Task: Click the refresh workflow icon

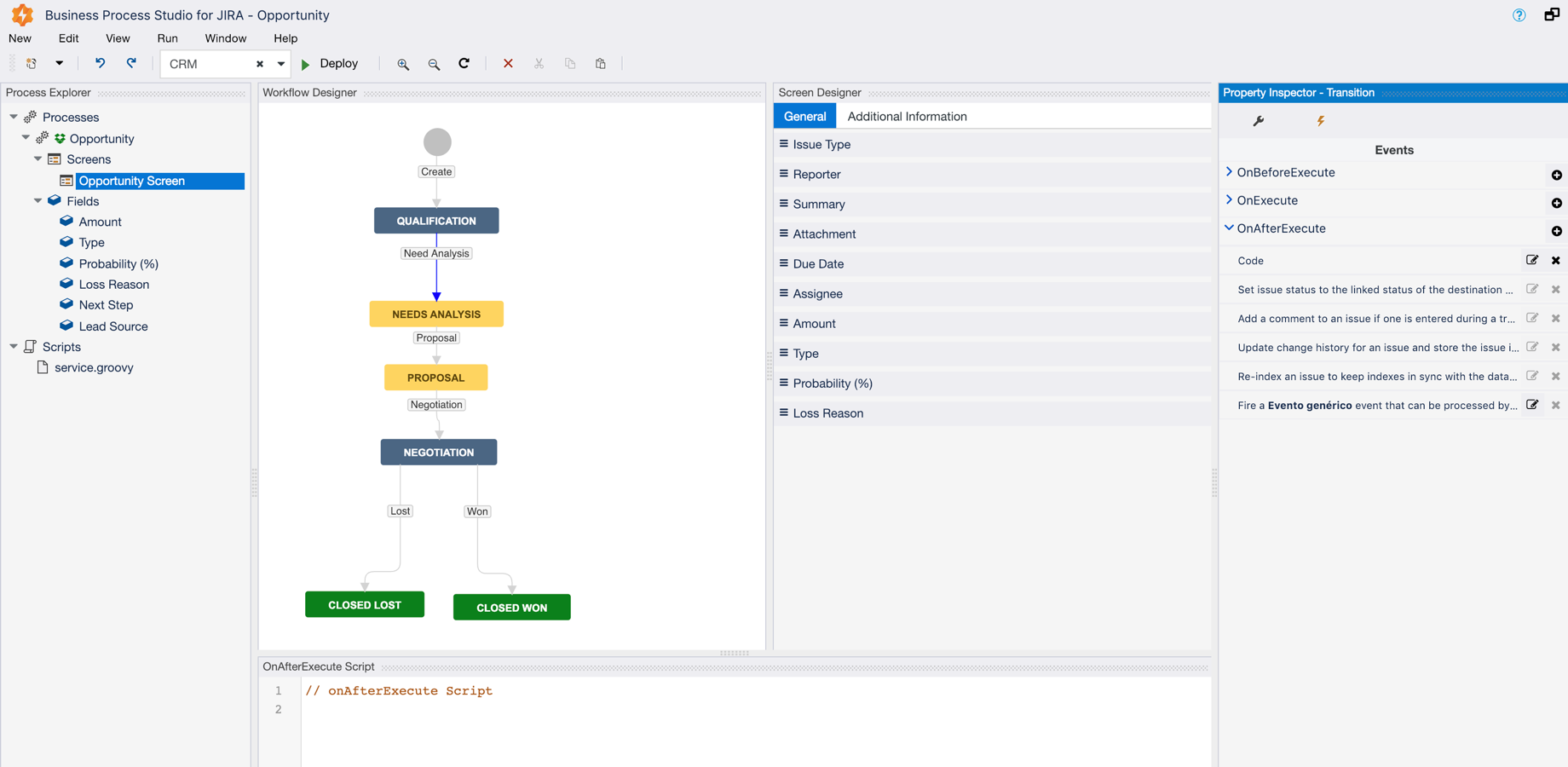Action: point(464,63)
